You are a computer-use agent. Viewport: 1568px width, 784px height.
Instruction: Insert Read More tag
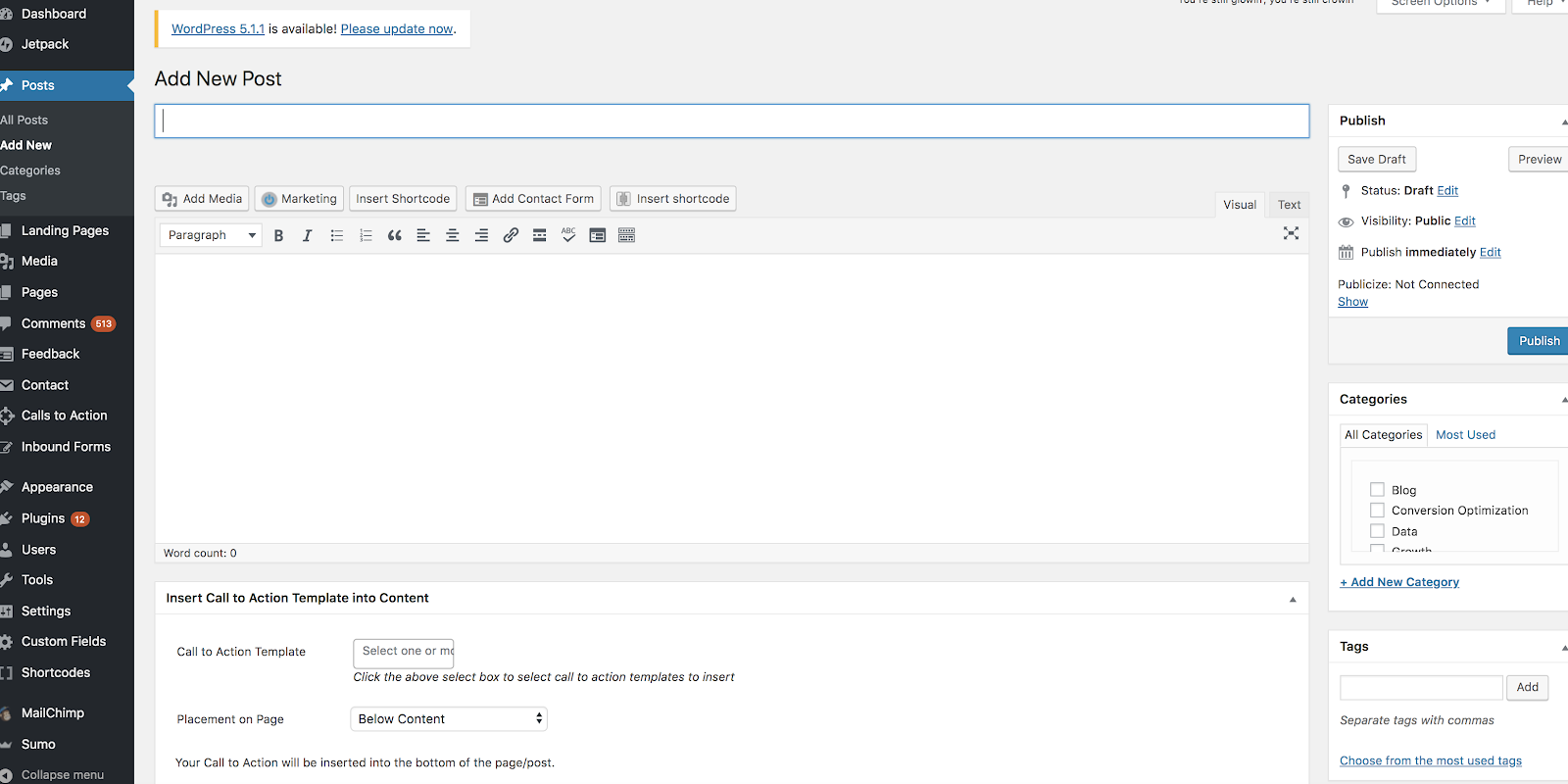click(539, 235)
